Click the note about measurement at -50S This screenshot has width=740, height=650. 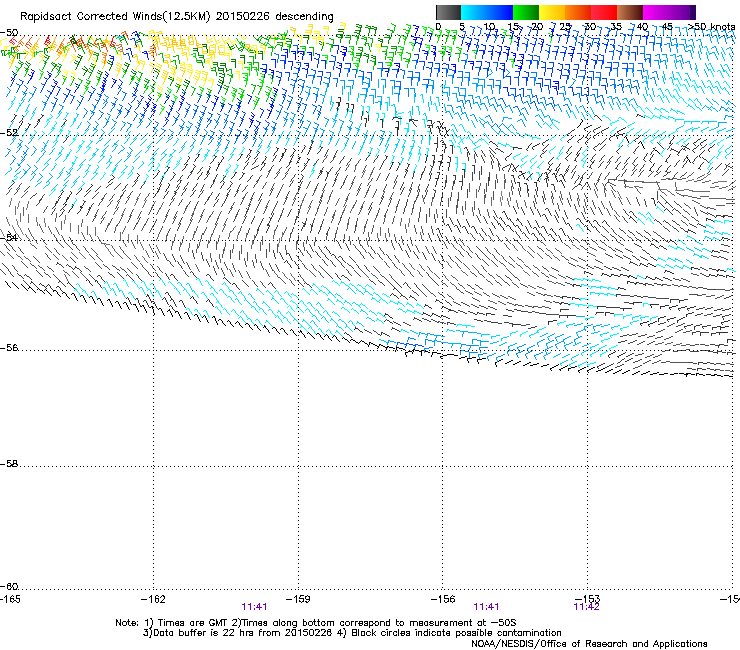tap(374, 623)
